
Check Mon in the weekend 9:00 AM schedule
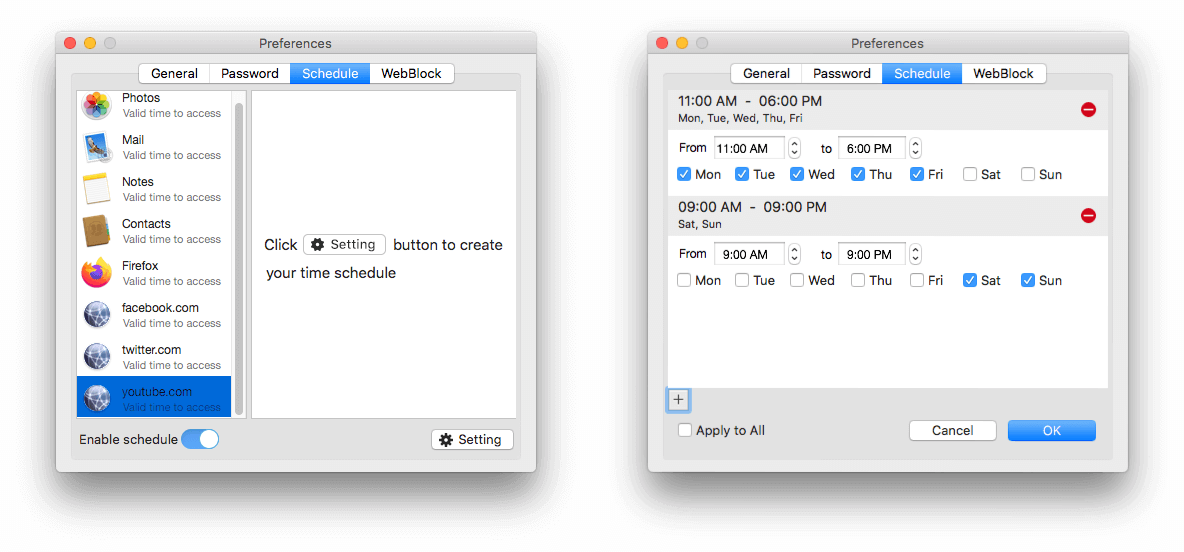point(684,280)
